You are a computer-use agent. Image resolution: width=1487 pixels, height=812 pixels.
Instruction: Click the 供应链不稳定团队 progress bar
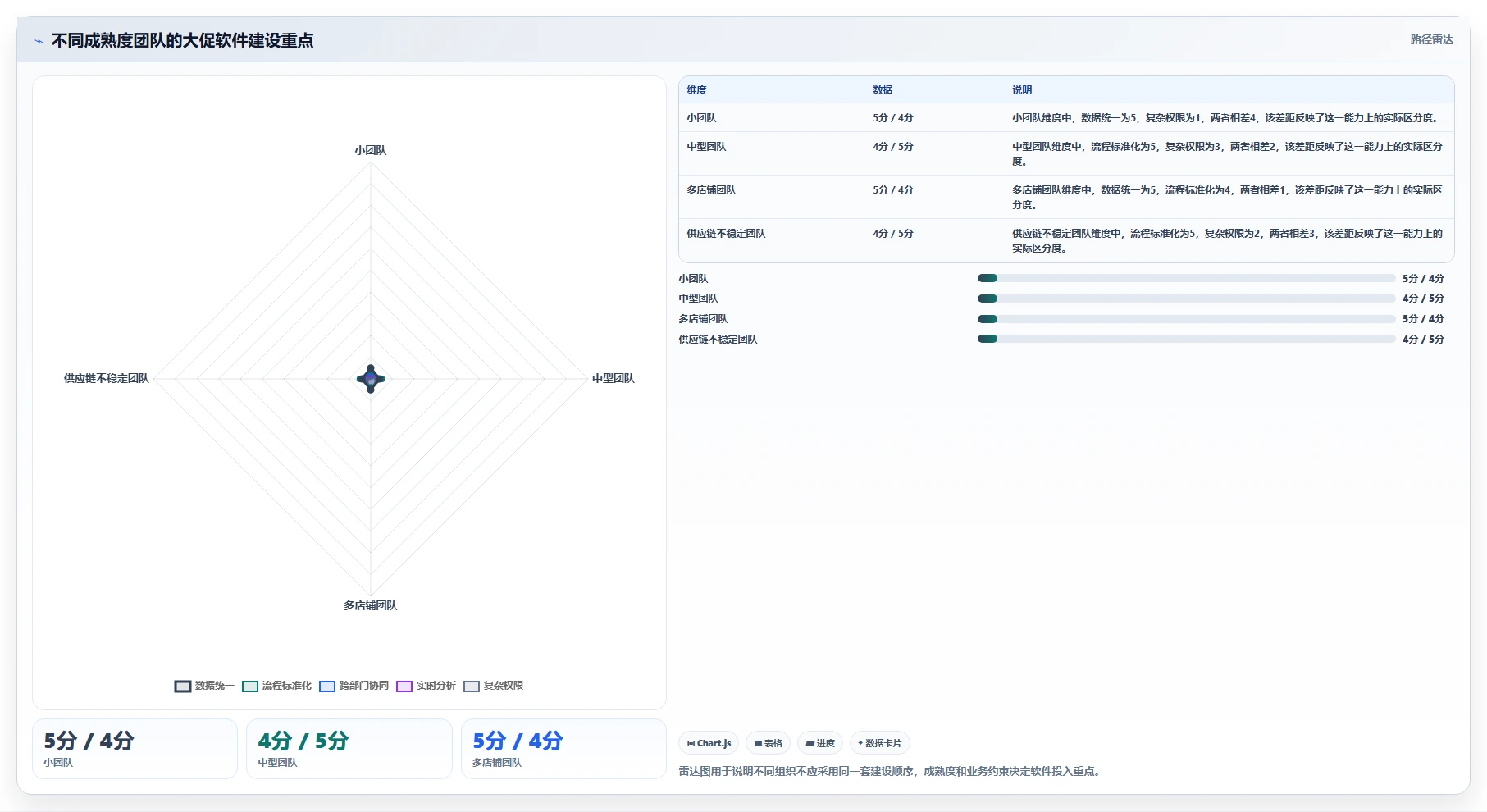click(x=1186, y=339)
